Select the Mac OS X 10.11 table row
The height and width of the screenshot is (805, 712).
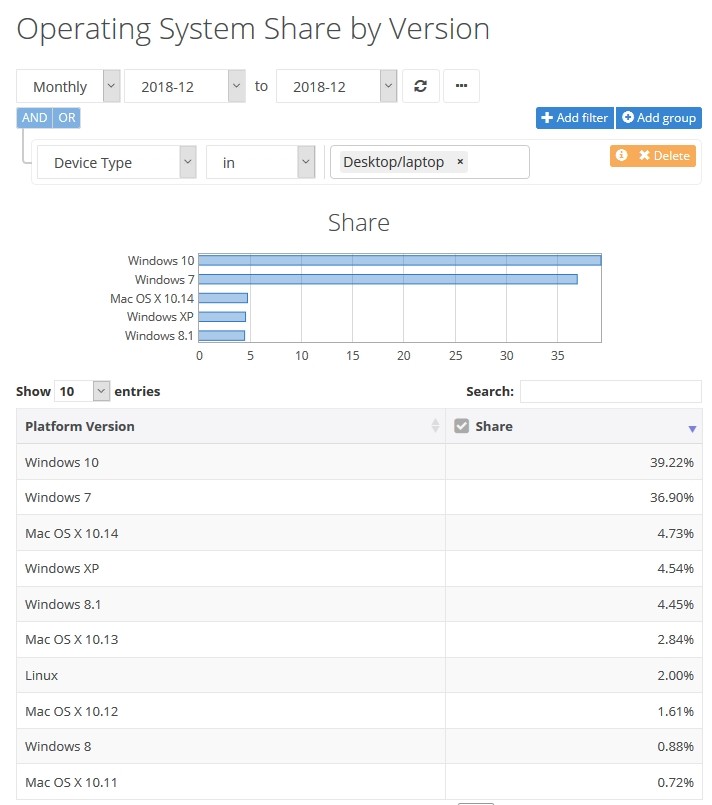pyautogui.click(x=359, y=782)
